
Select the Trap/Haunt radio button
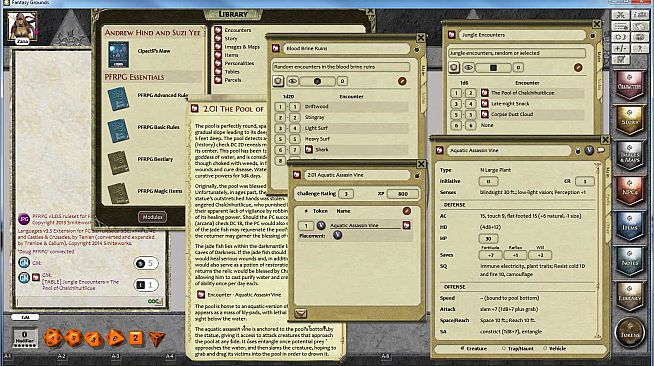503,348
